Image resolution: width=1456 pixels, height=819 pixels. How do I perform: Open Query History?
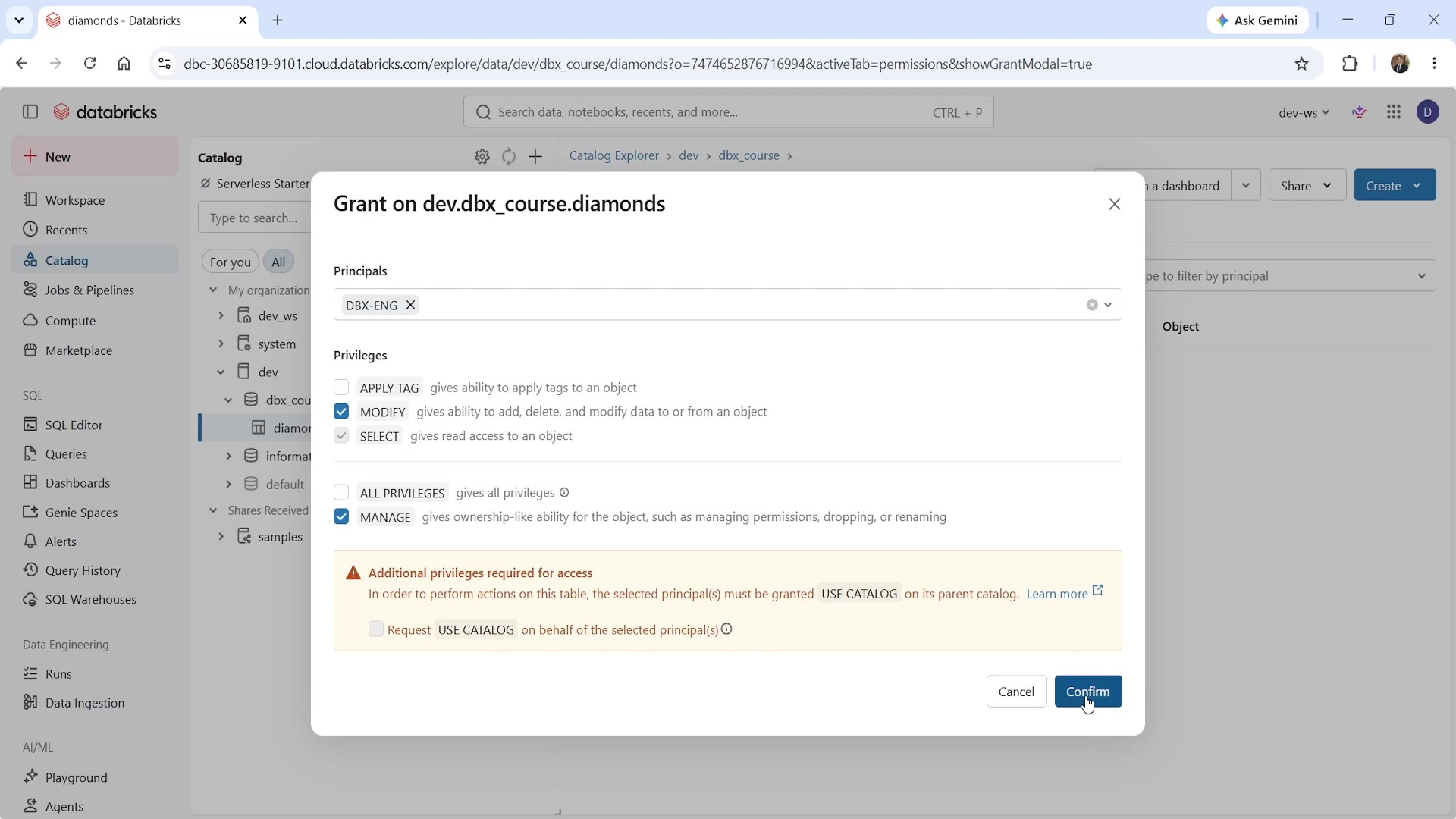[x=95, y=570]
